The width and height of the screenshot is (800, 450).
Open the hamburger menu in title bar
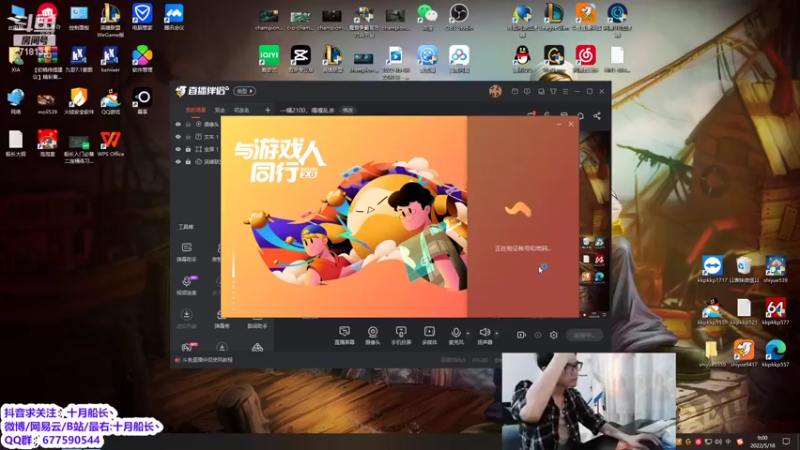(565, 91)
